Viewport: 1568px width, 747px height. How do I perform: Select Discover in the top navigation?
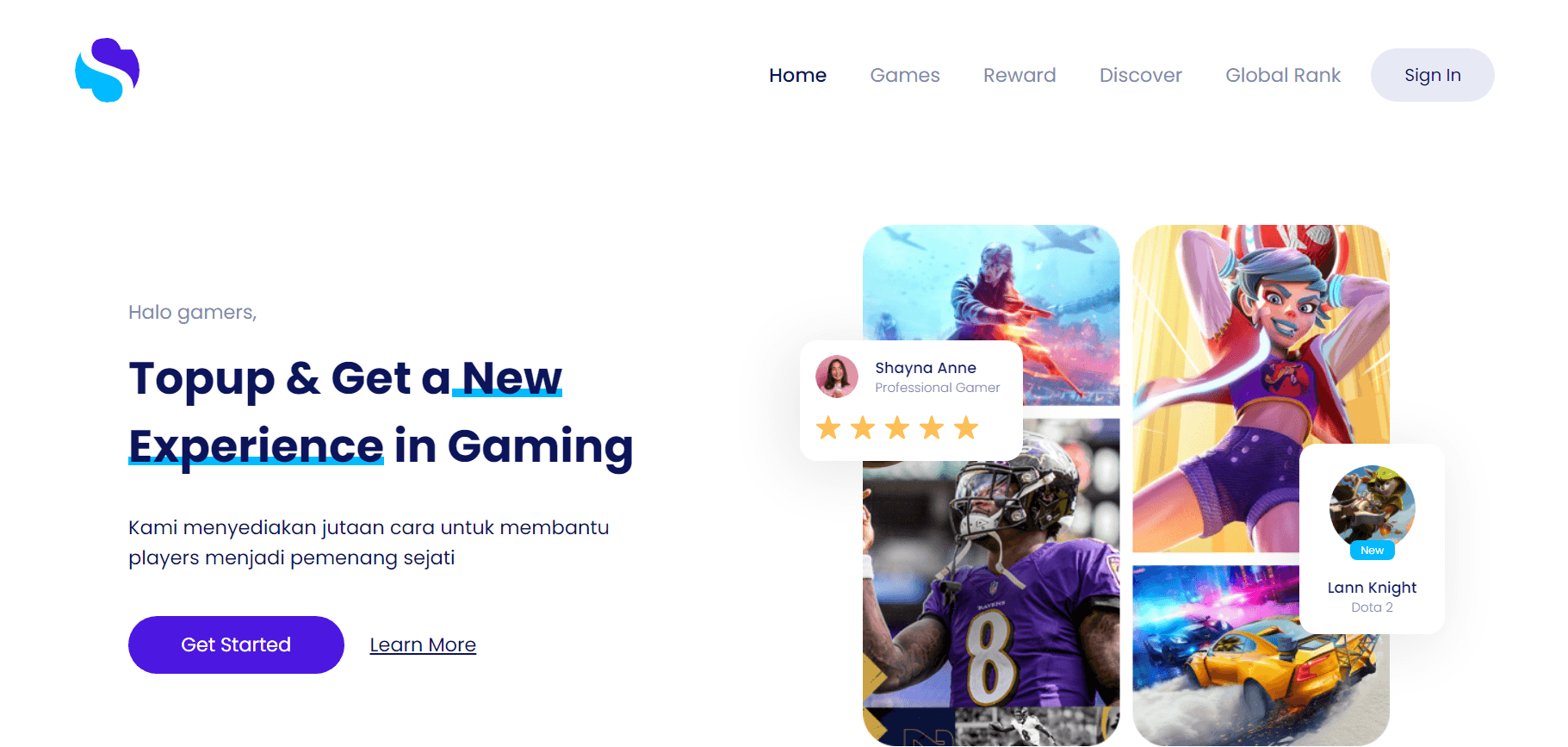1141,75
